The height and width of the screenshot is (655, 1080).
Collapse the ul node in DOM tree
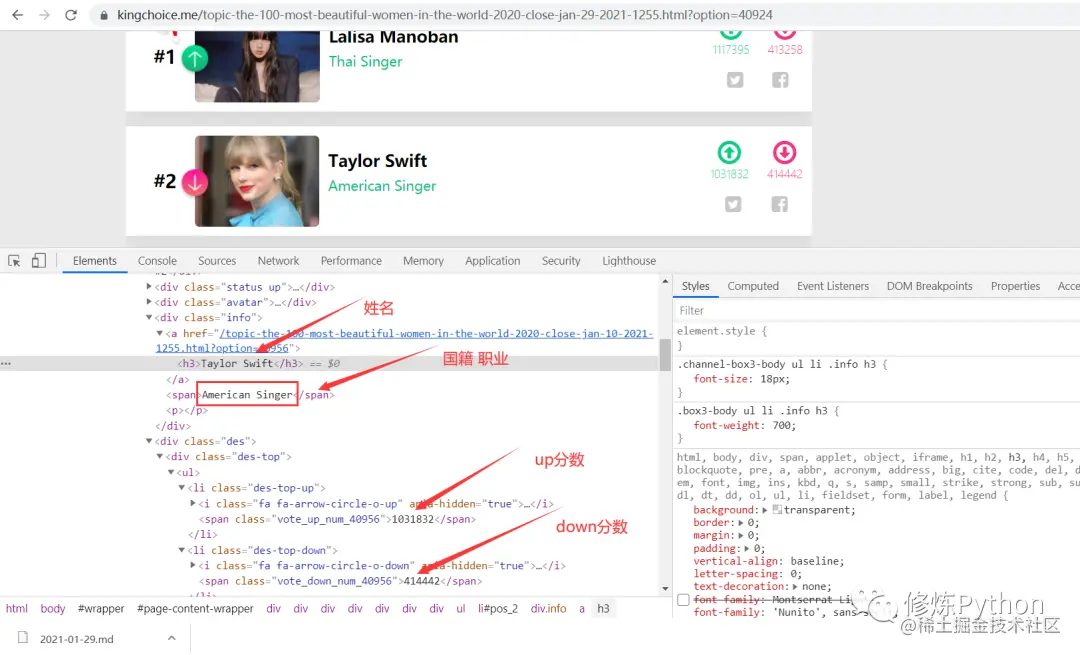(x=171, y=472)
